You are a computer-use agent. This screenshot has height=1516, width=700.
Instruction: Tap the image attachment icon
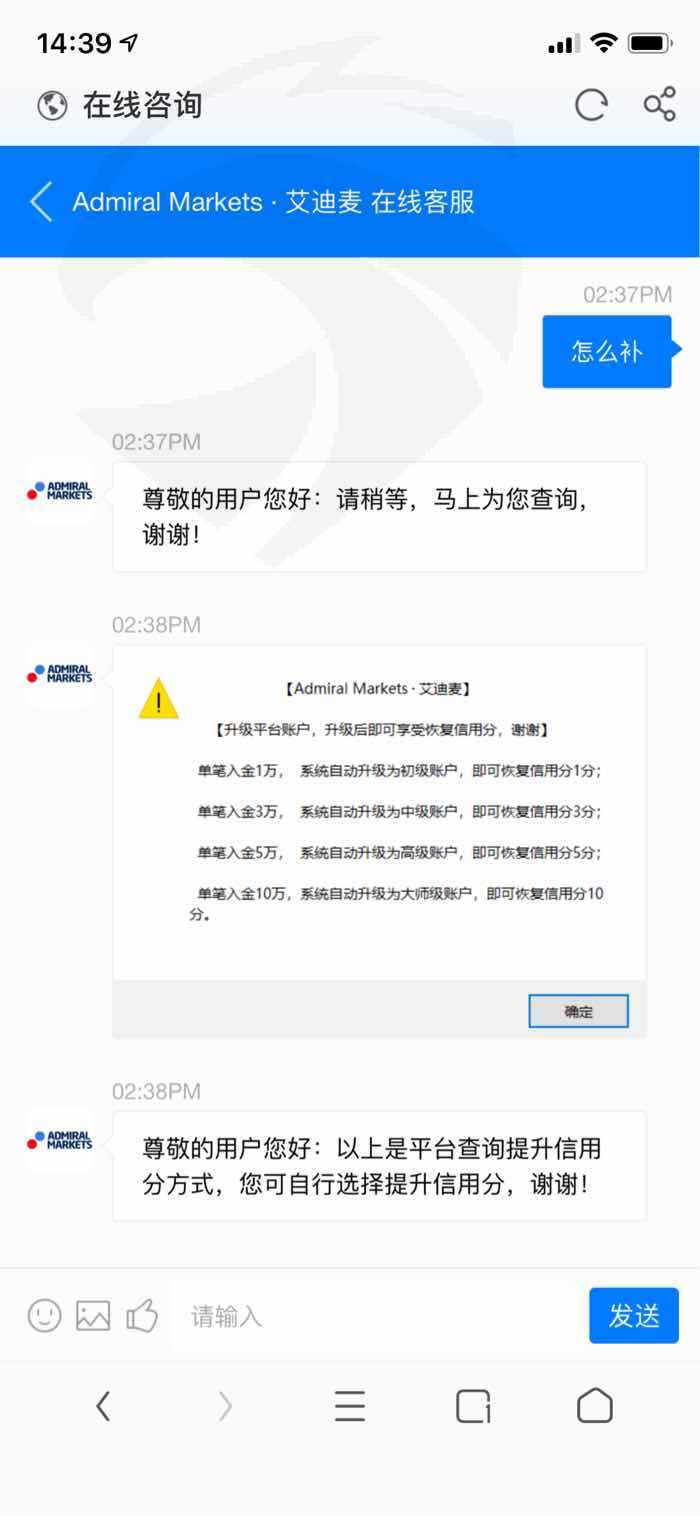(93, 1315)
